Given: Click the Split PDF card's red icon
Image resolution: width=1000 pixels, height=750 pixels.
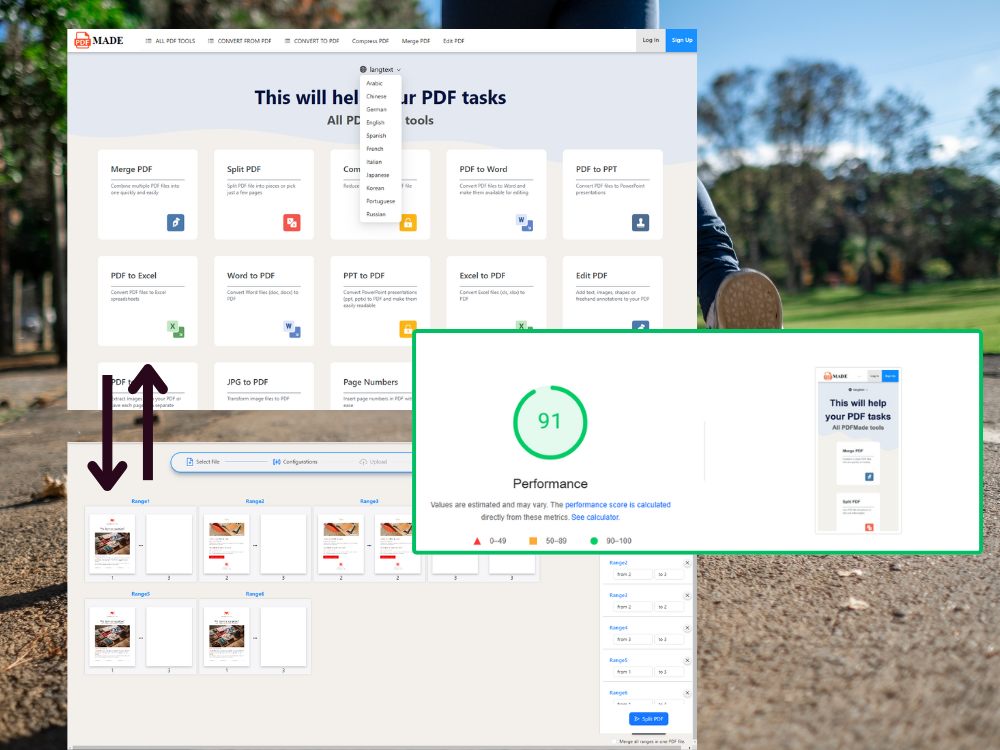Looking at the screenshot, I should [x=291, y=223].
